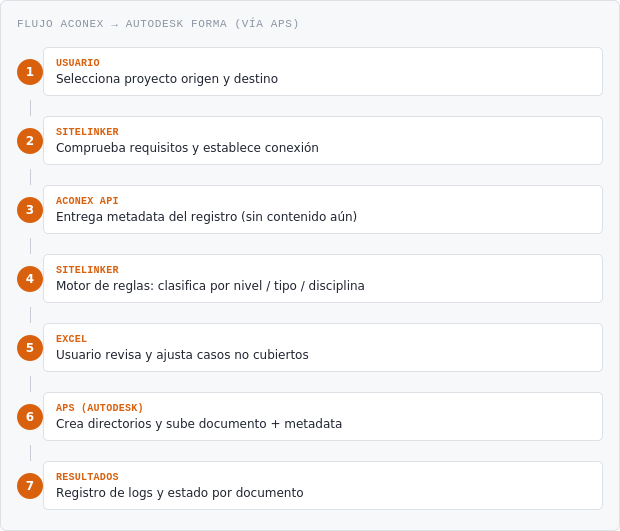Click the step 5 number circle
The image size is (620, 531).
(30, 348)
